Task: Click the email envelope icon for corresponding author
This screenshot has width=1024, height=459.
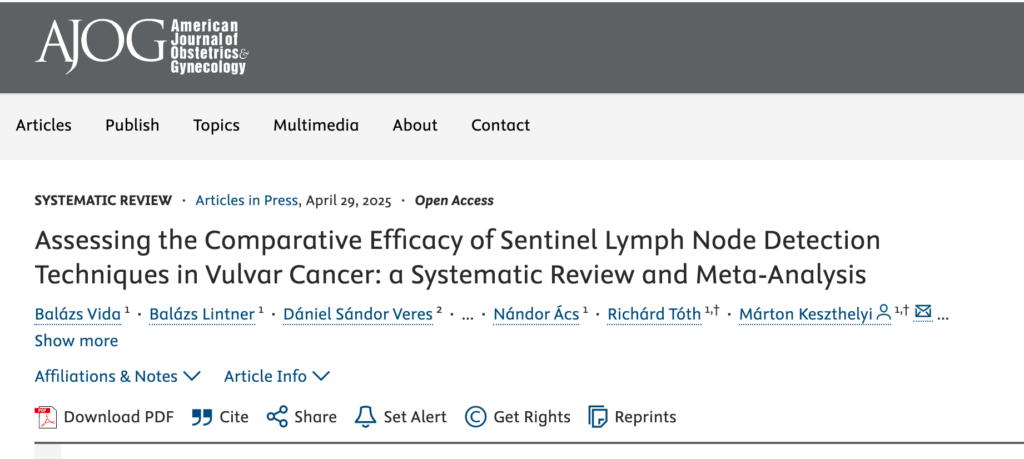Action: (x=923, y=314)
